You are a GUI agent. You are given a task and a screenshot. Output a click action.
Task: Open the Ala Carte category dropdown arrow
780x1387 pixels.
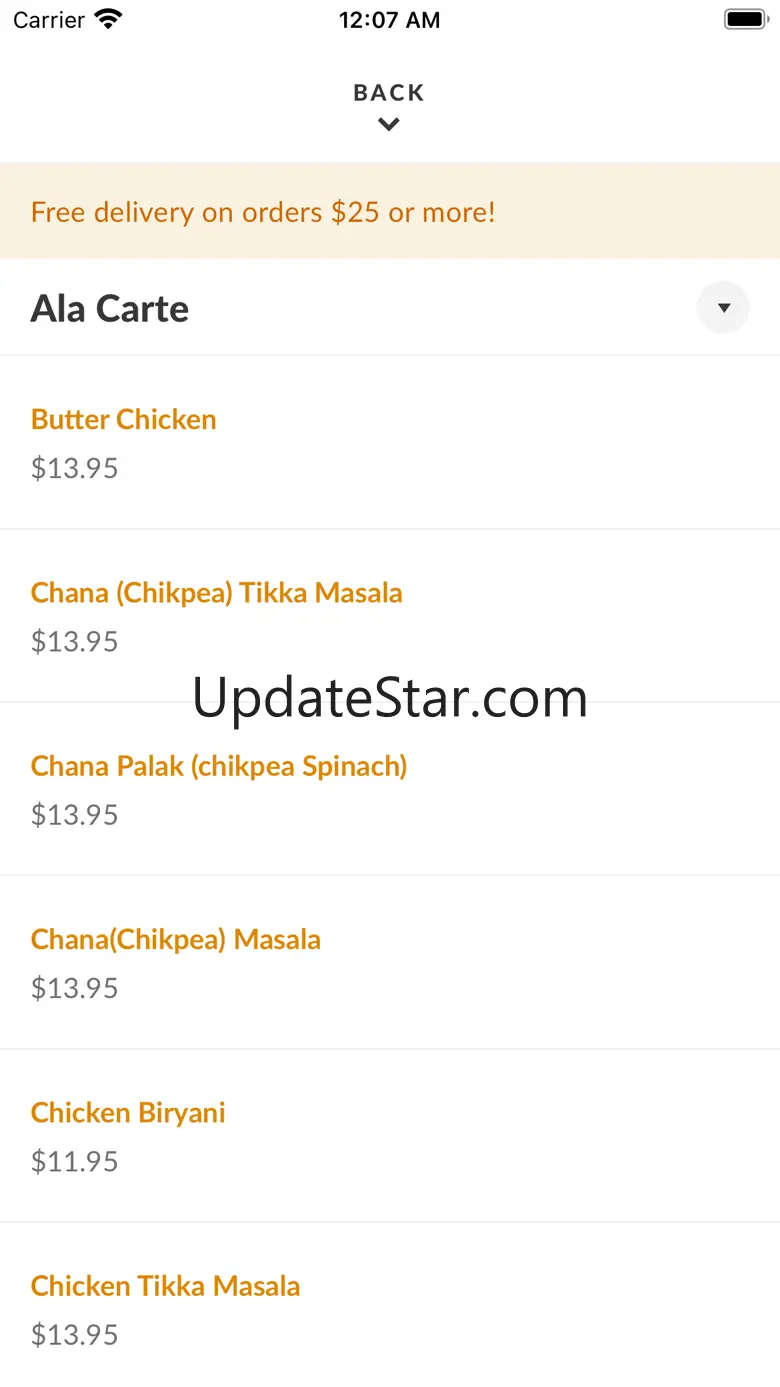[723, 307]
